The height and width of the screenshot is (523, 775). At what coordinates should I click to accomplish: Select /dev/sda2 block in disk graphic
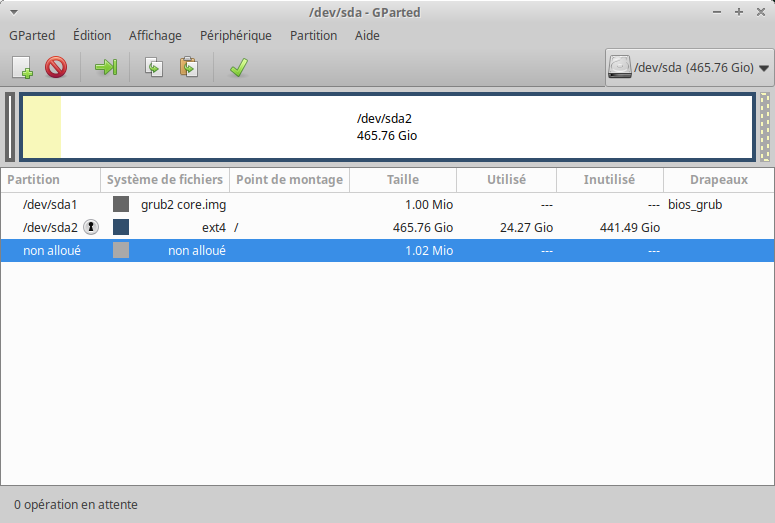387,127
